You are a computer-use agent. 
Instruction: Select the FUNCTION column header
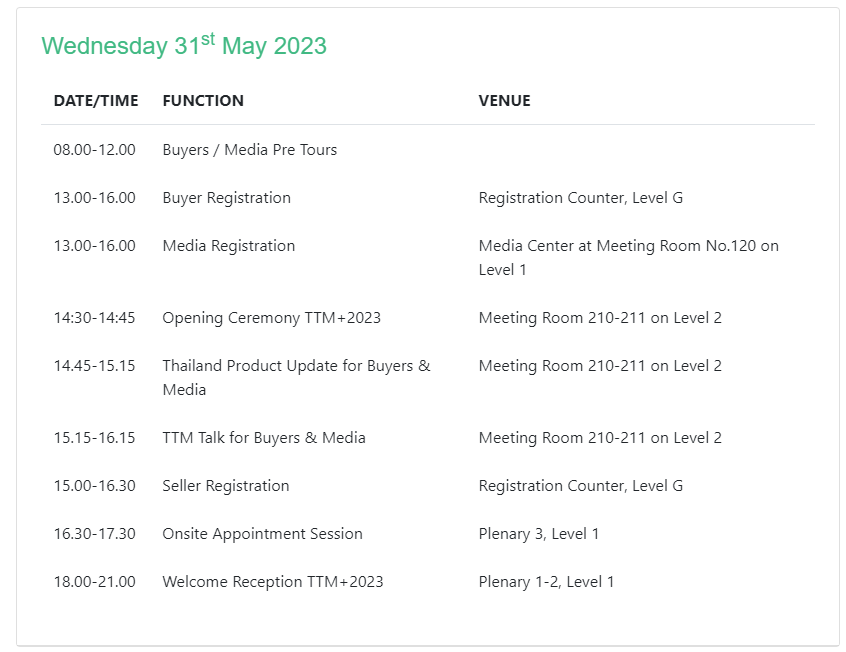(x=203, y=101)
